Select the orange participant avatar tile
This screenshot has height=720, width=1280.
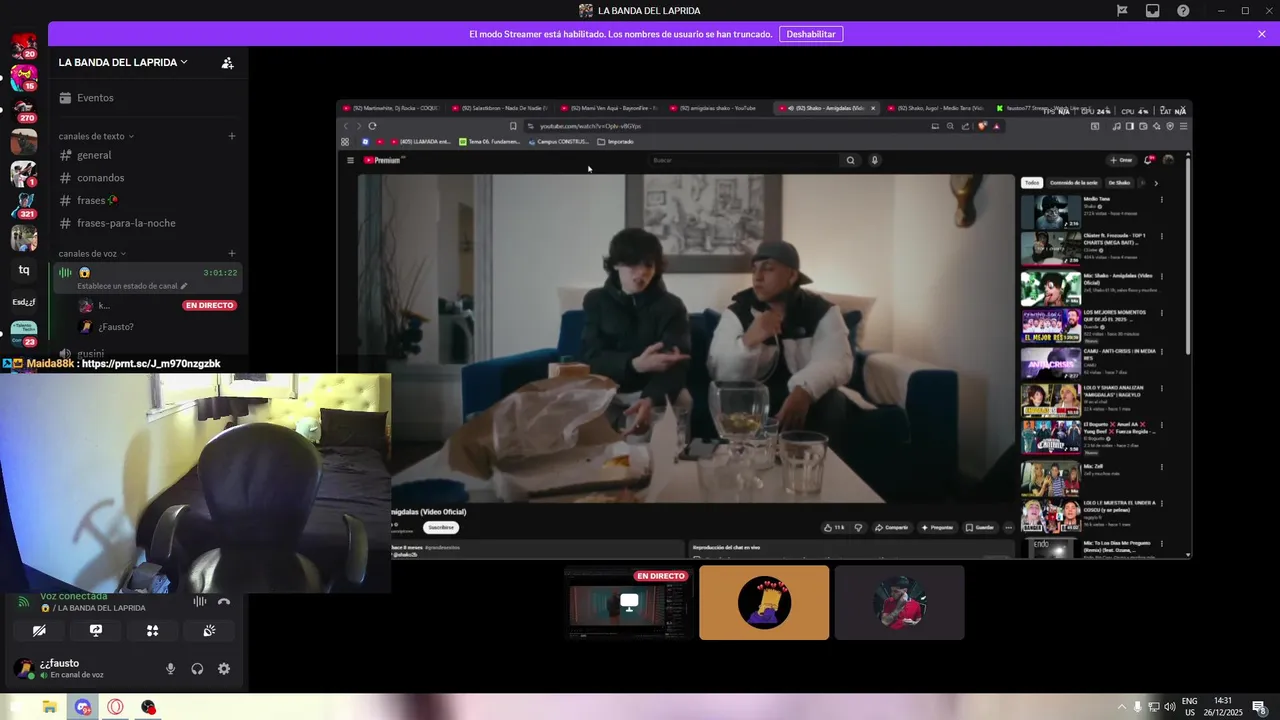pyautogui.click(x=764, y=603)
